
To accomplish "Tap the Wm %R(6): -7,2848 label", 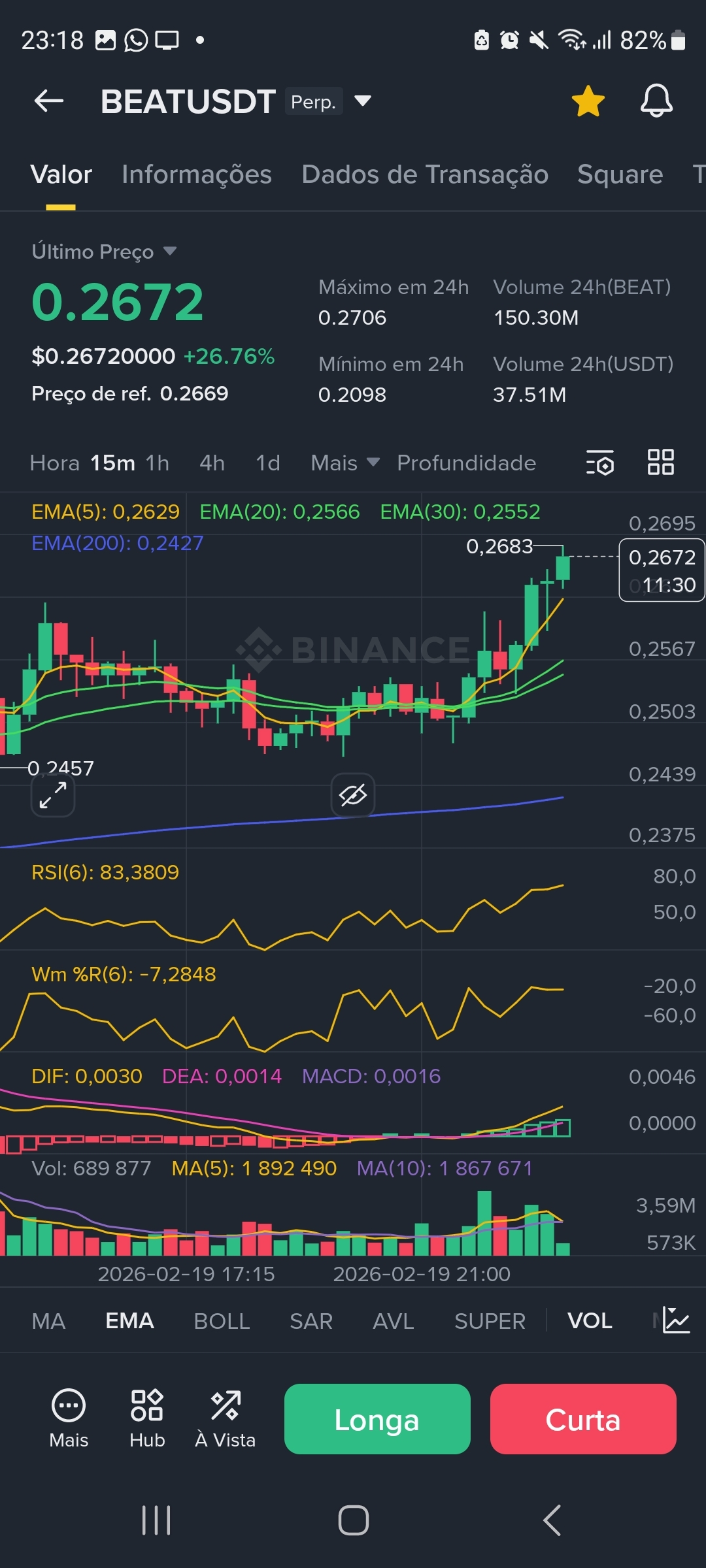I will [124, 974].
